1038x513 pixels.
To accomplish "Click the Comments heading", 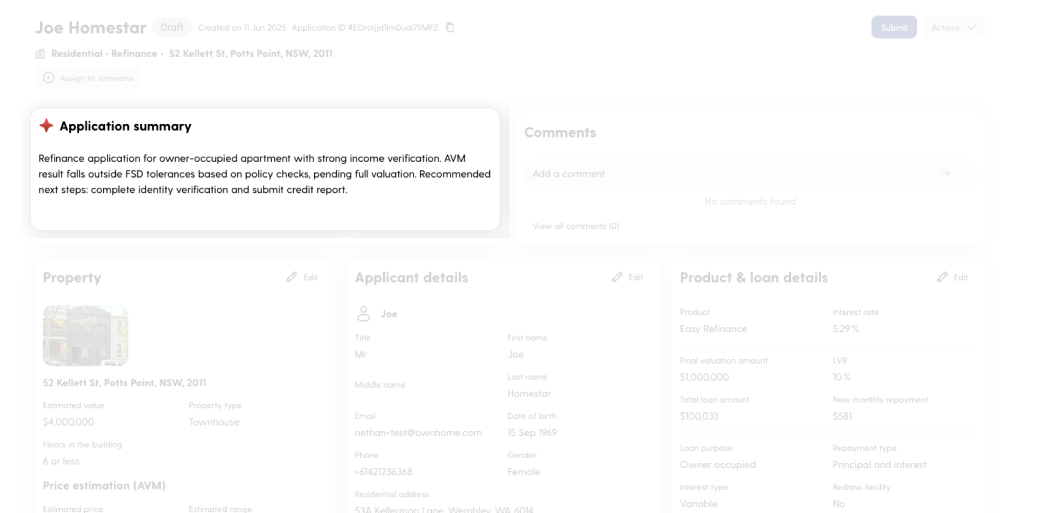I will pyautogui.click(x=560, y=132).
